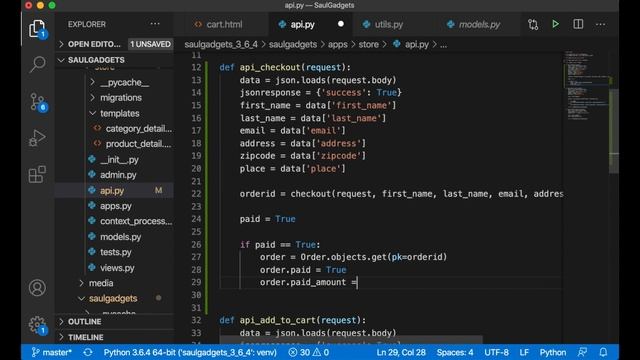640x360 pixels.
Task: Click the master branch indicator
Action: [51, 352]
